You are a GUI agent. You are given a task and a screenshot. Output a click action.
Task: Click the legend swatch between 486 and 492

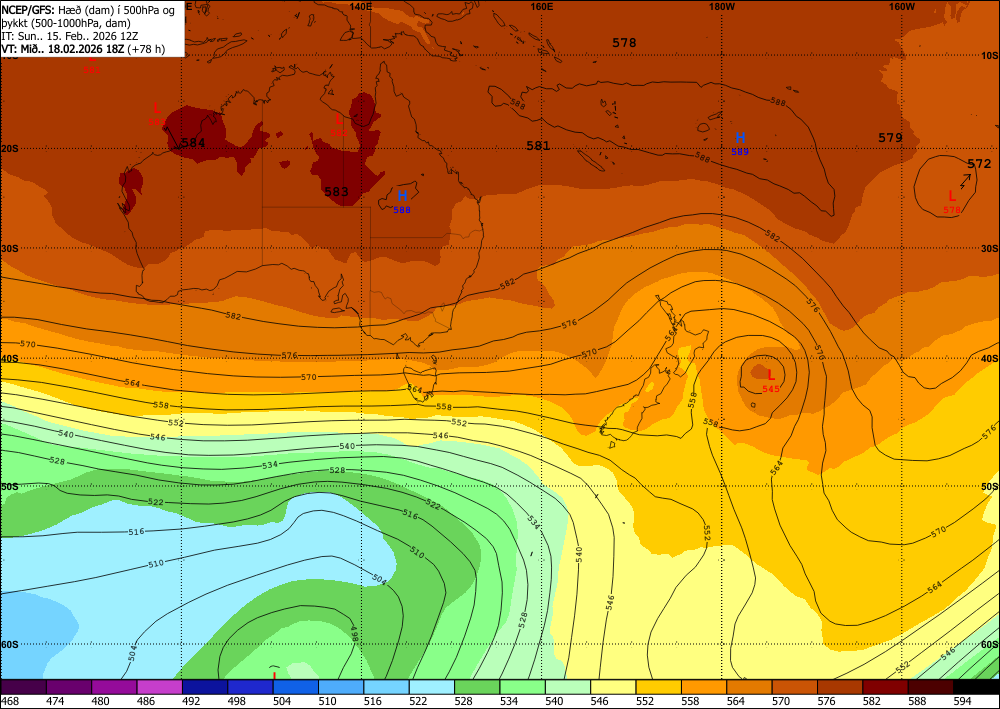(x=159, y=687)
